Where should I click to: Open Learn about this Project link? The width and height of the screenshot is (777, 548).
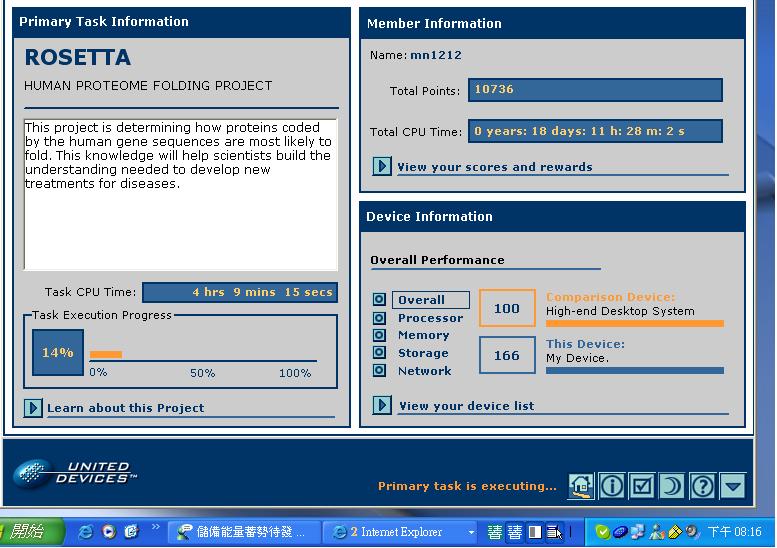tap(125, 408)
